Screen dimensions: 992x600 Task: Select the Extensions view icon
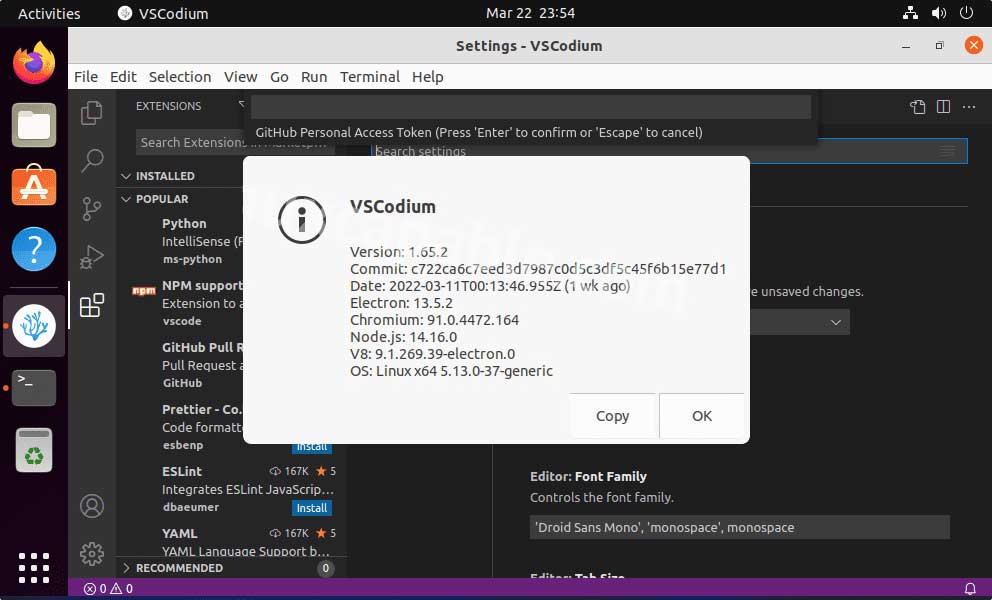(92, 305)
